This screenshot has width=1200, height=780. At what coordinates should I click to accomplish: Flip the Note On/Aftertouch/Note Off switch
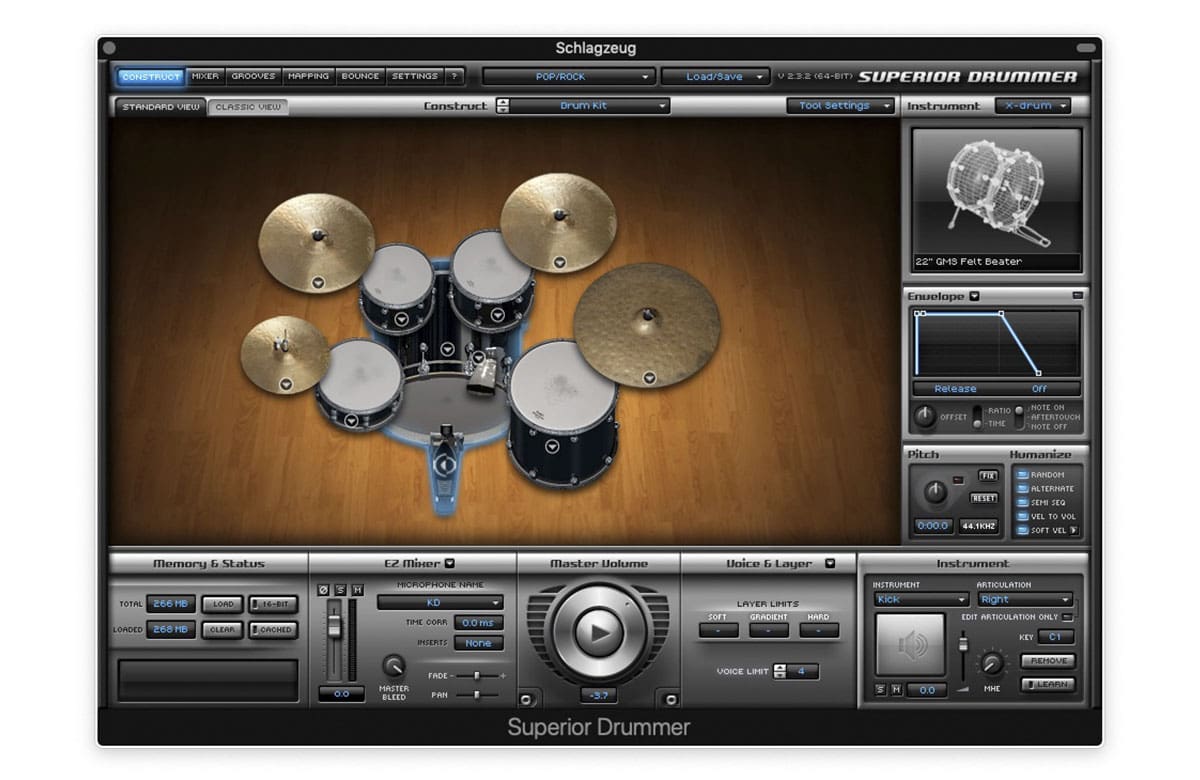(x=1019, y=417)
